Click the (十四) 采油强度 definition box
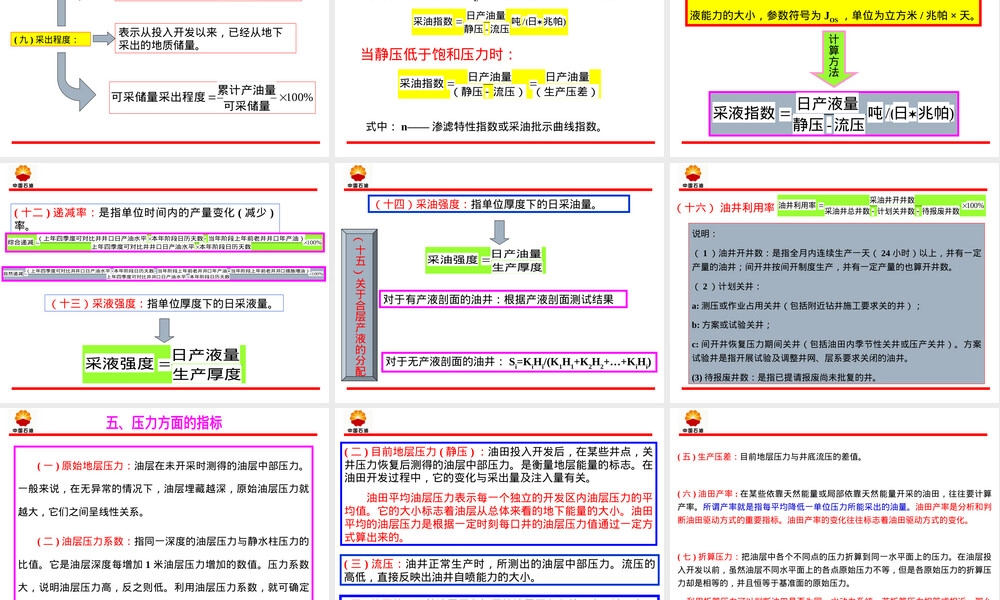The height and width of the screenshot is (600, 1000). [499, 204]
